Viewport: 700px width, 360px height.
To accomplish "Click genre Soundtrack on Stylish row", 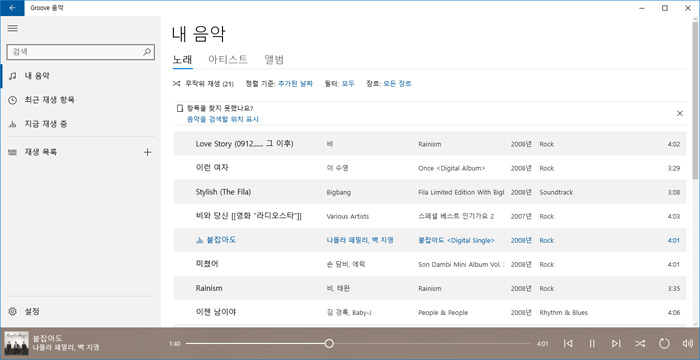I will 556,193.
